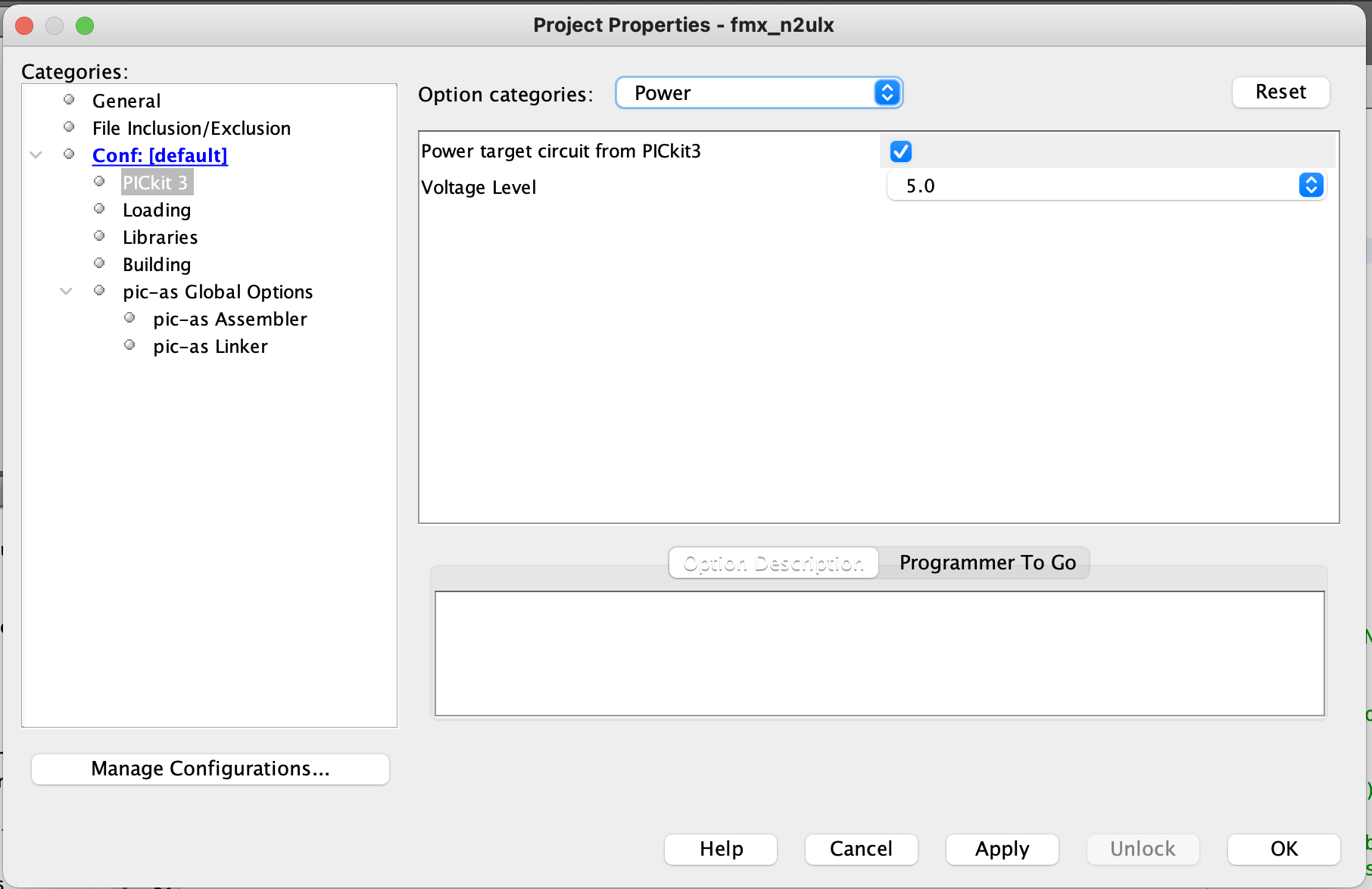Click the Reset button

point(1280,92)
